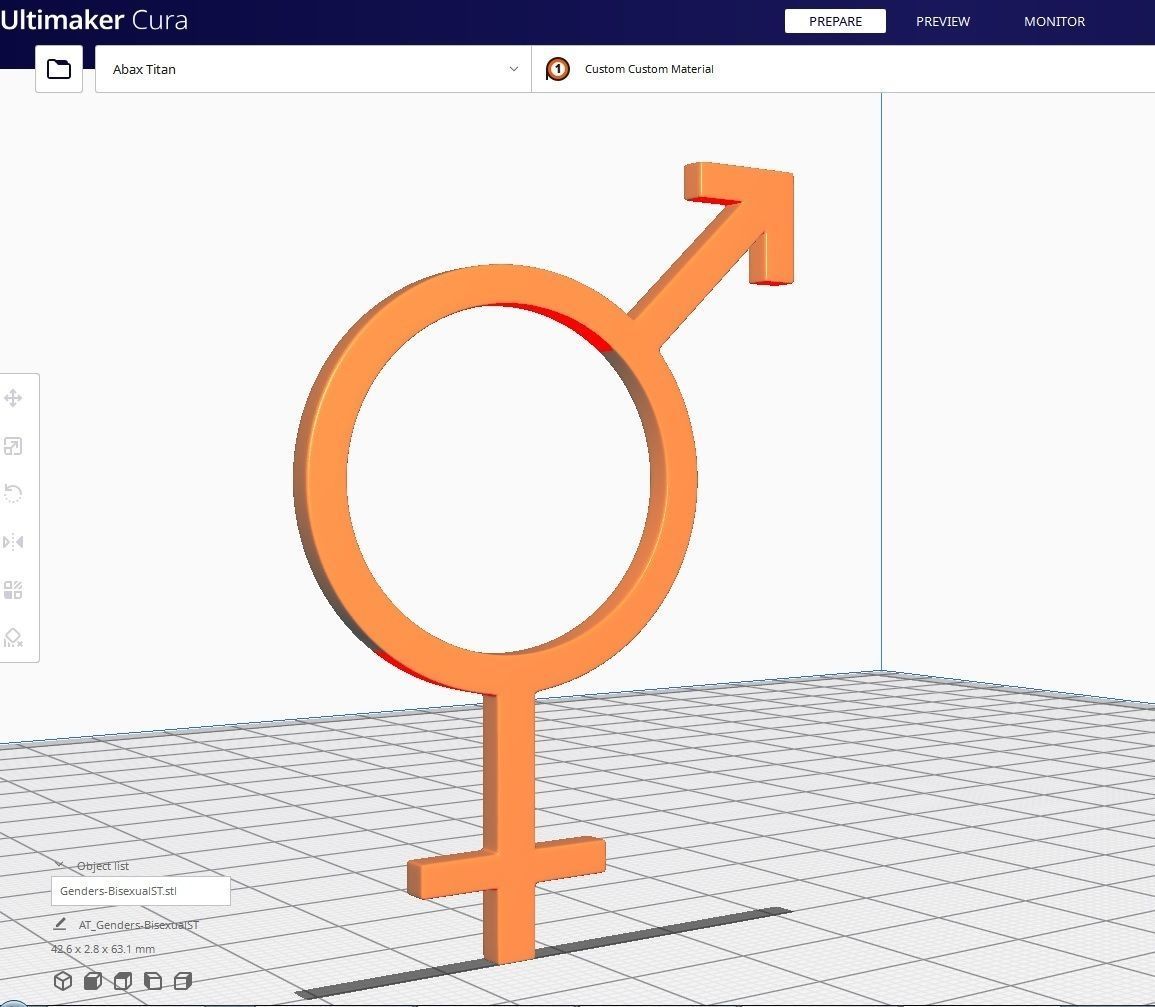Screen dimensions: 1155x1007
Task: Select Genders-BisexualST.stl in object list
Action: pyautogui.click(x=141, y=891)
